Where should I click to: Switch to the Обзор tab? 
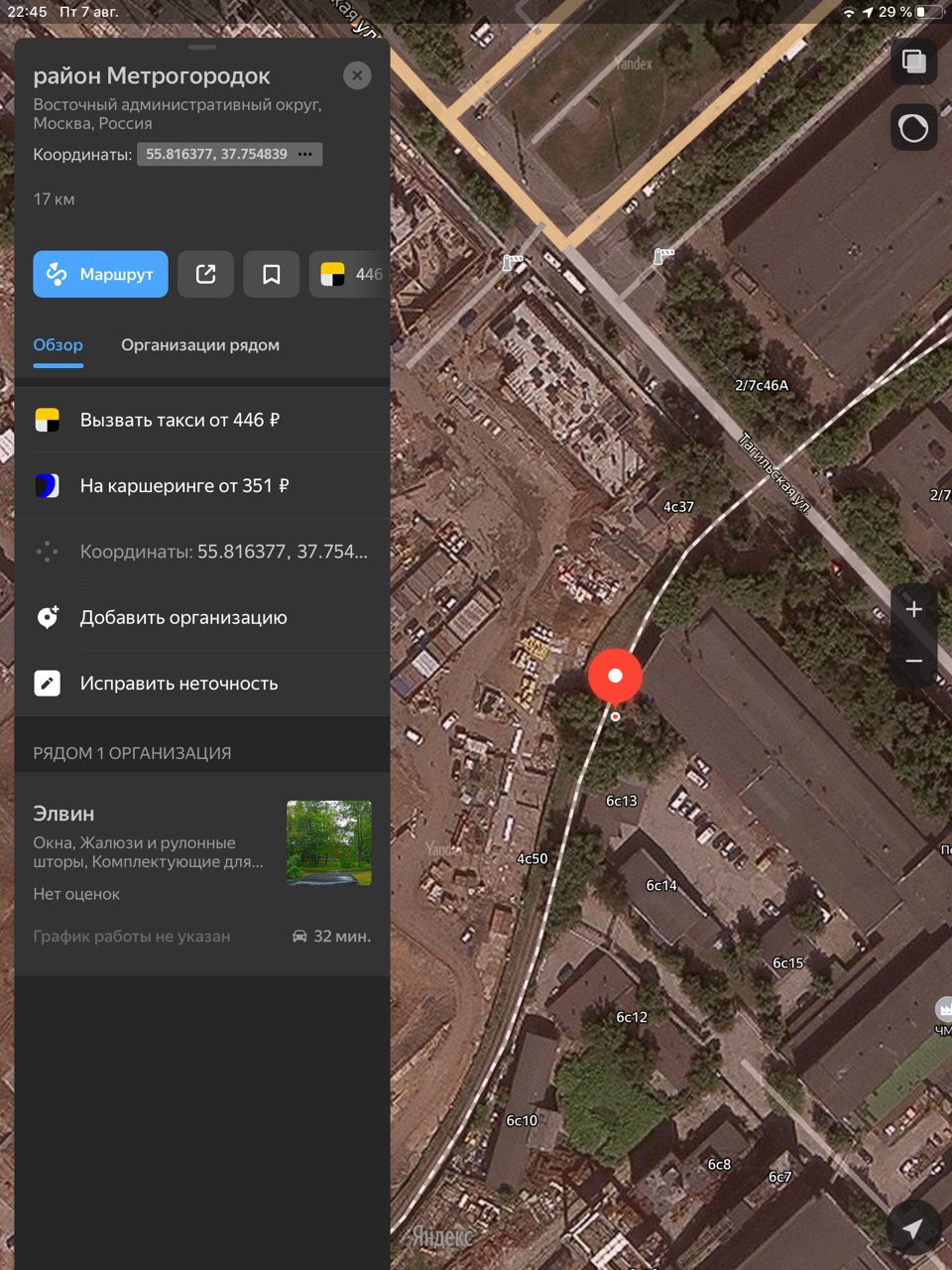tap(58, 345)
